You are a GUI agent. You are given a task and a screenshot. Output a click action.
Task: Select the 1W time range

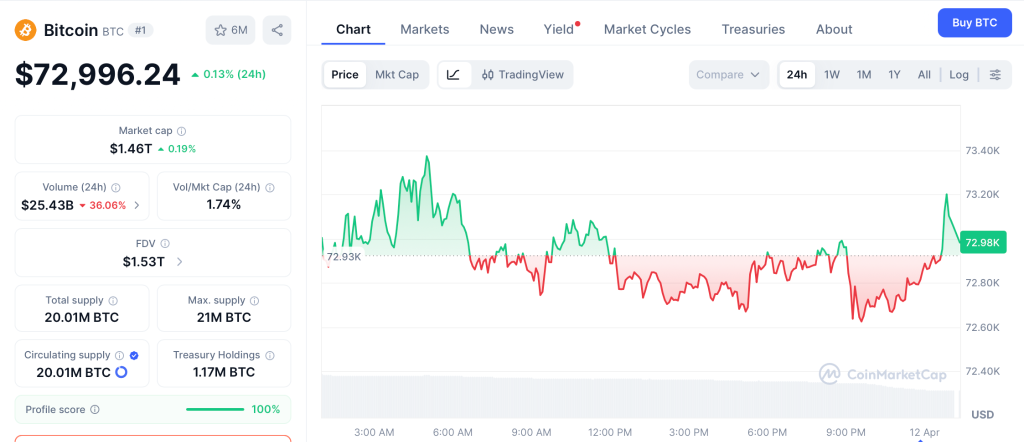[x=832, y=75]
